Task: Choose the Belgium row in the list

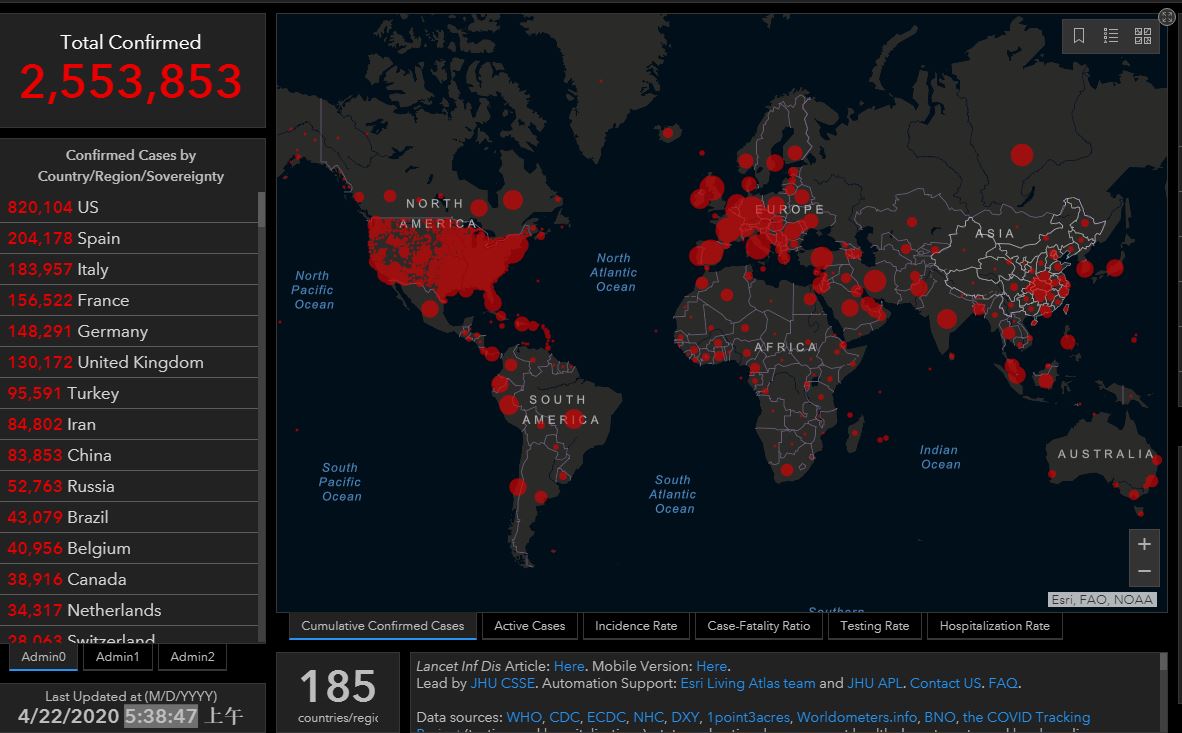Action: (129, 548)
